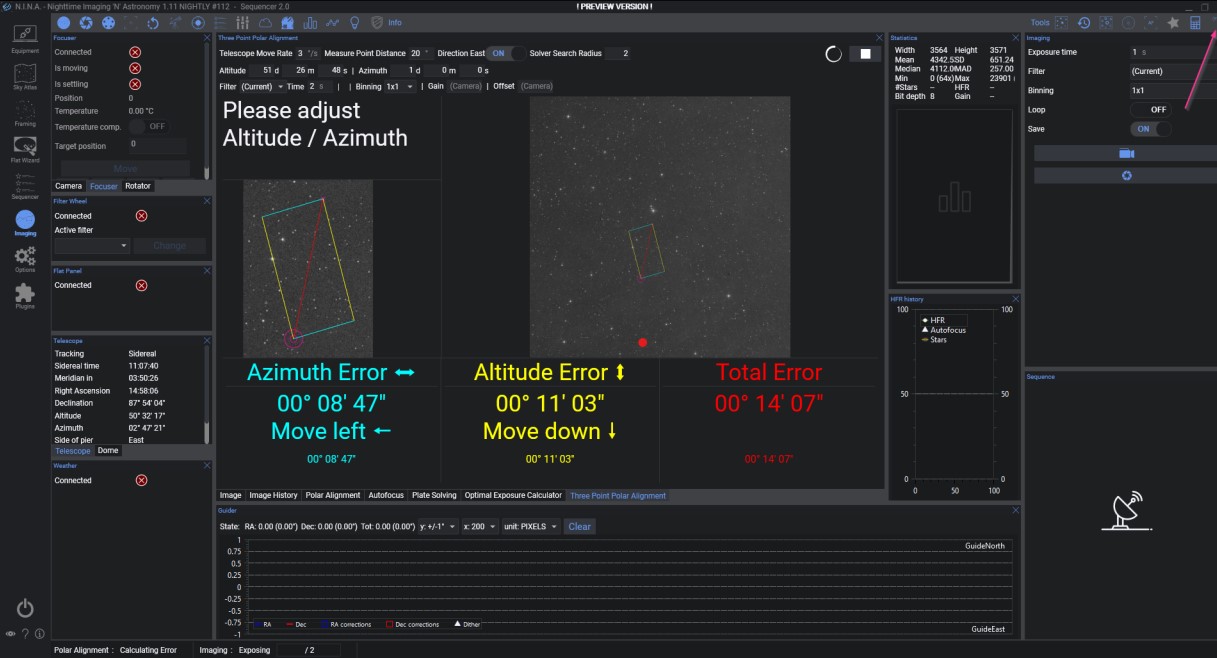Open the guider y: +/-1" scale dropdown
The height and width of the screenshot is (658, 1217).
tap(438, 526)
